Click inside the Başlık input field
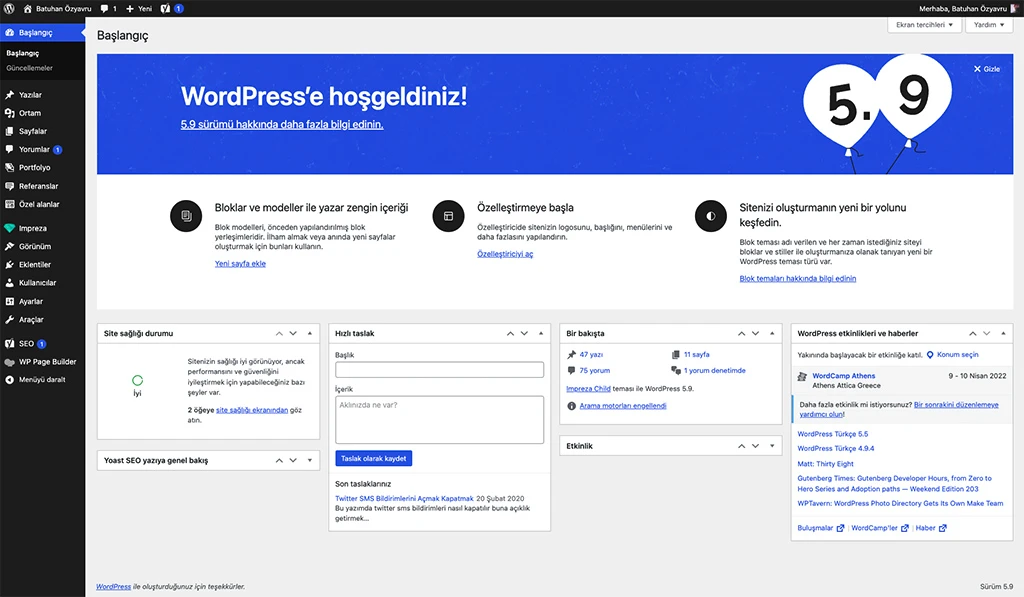1024x597 pixels. pyautogui.click(x=438, y=367)
